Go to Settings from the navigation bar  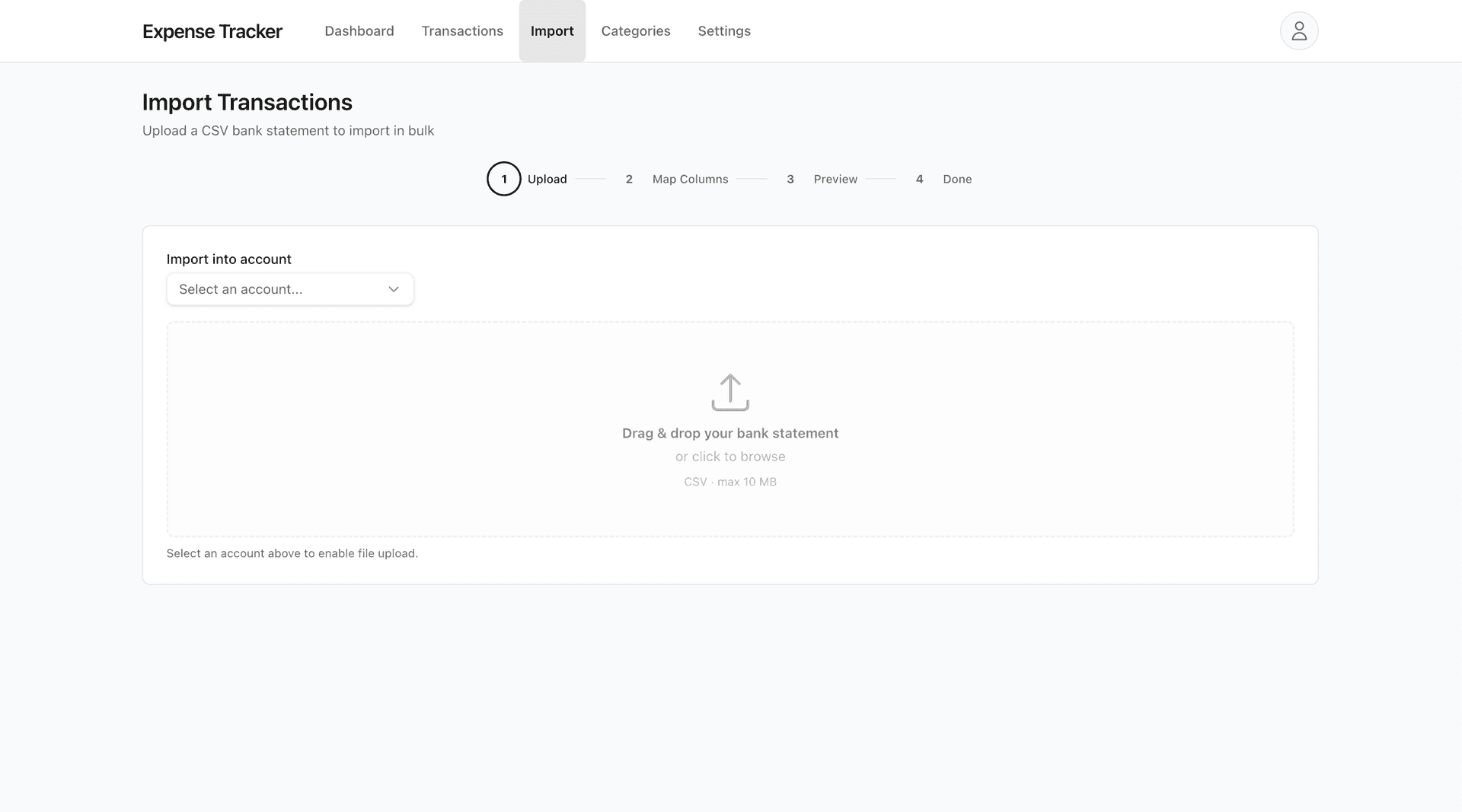724,30
